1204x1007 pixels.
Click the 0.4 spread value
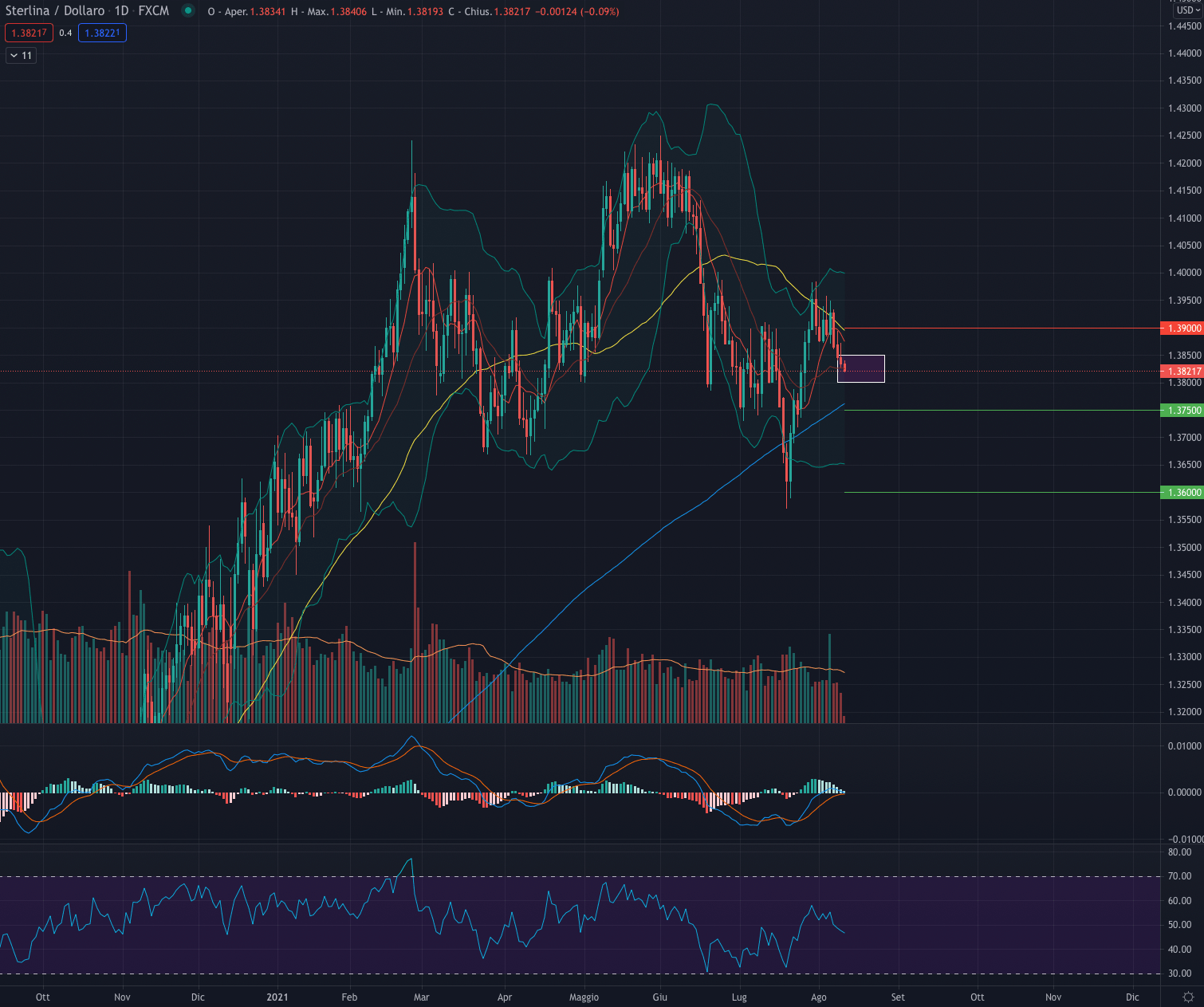pyautogui.click(x=64, y=33)
